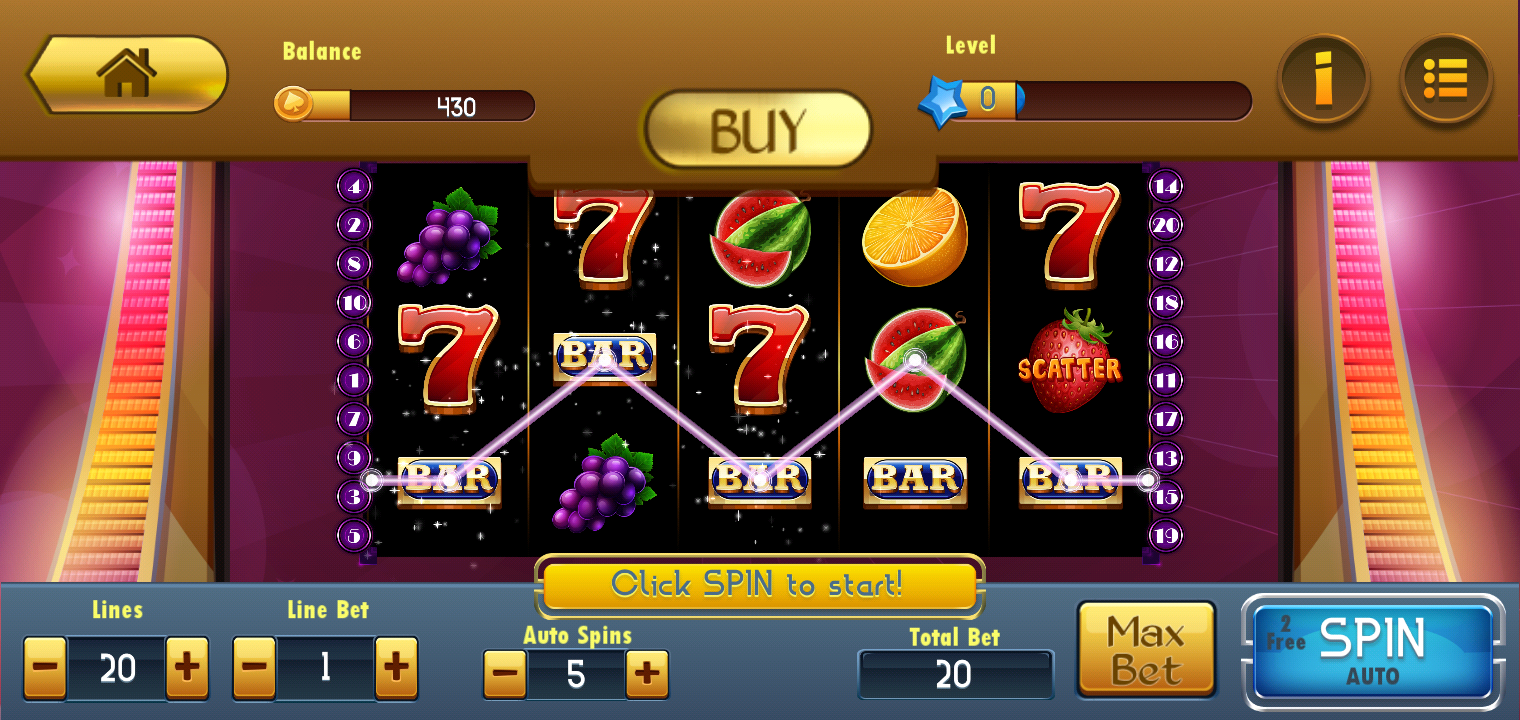Raise Auto Spins count
Image resolution: width=1520 pixels, height=720 pixels.
tap(647, 675)
